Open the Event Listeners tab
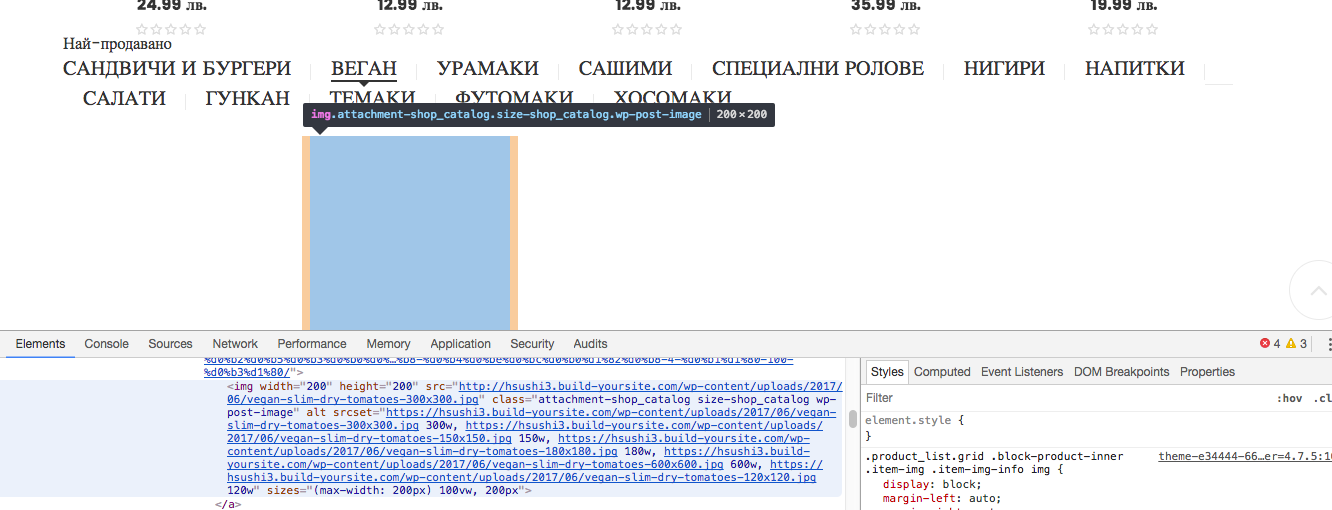The image size is (1332, 510). coord(1022,372)
